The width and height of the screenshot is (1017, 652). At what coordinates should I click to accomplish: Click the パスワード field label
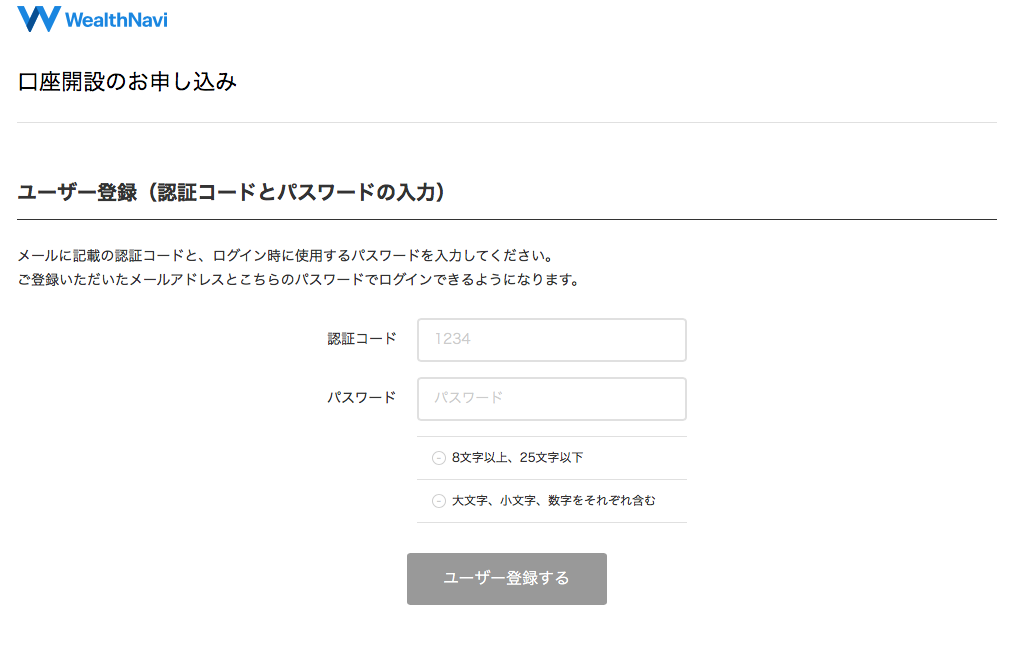pos(362,398)
